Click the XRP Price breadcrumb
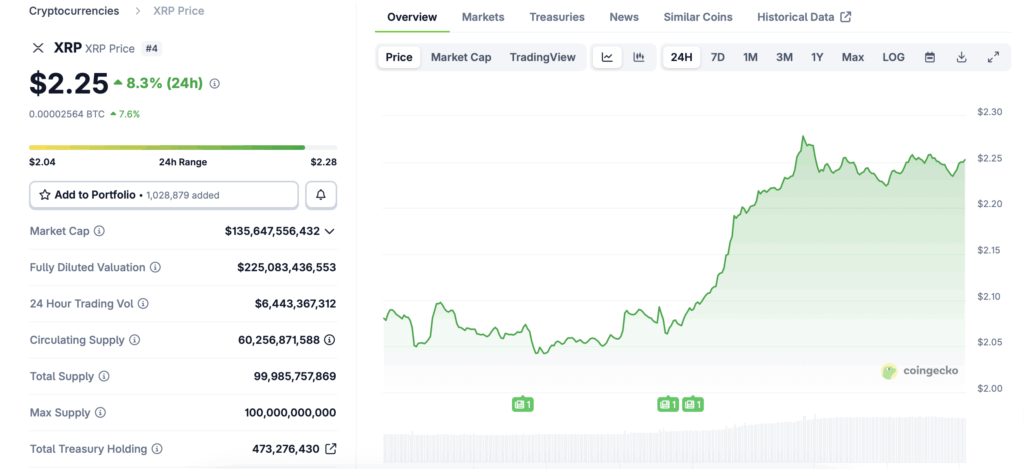The width and height of the screenshot is (1024, 469). (178, 11)
